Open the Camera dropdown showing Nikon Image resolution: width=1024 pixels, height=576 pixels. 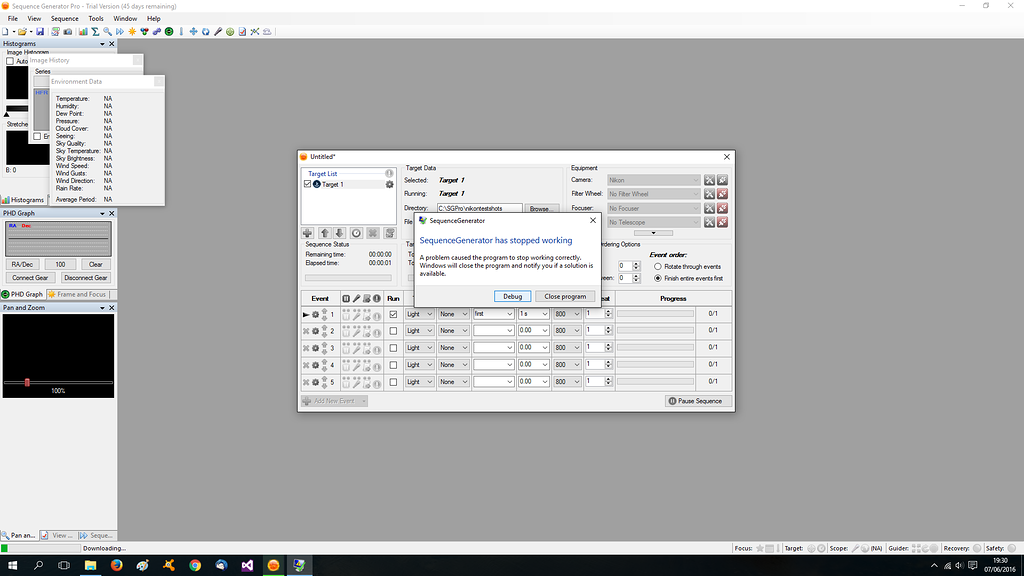click(651, 179)
